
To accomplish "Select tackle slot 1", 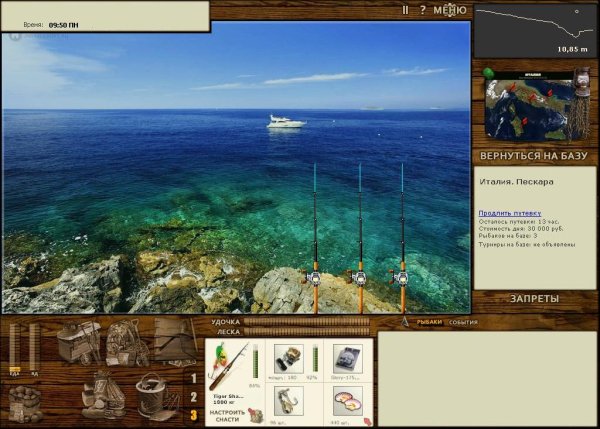I will click(194, 378).
